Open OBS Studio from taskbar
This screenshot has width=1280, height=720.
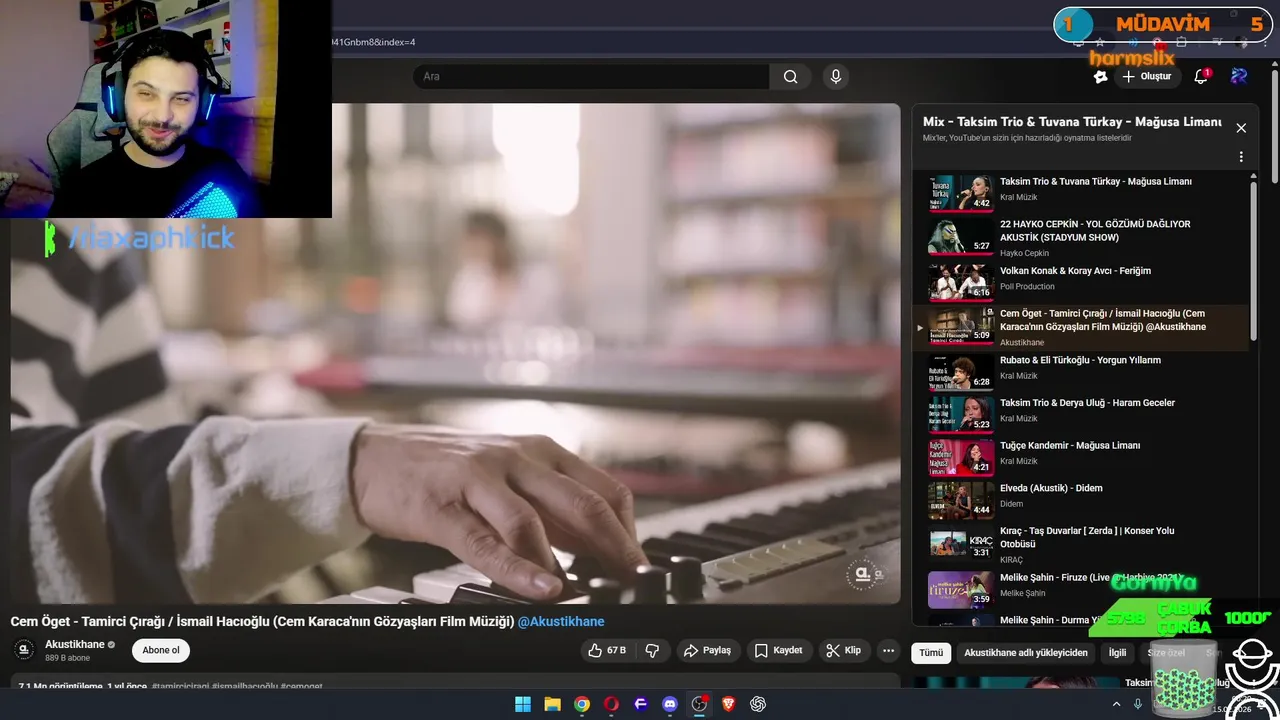pyautogui.click(x=699, y=704)
